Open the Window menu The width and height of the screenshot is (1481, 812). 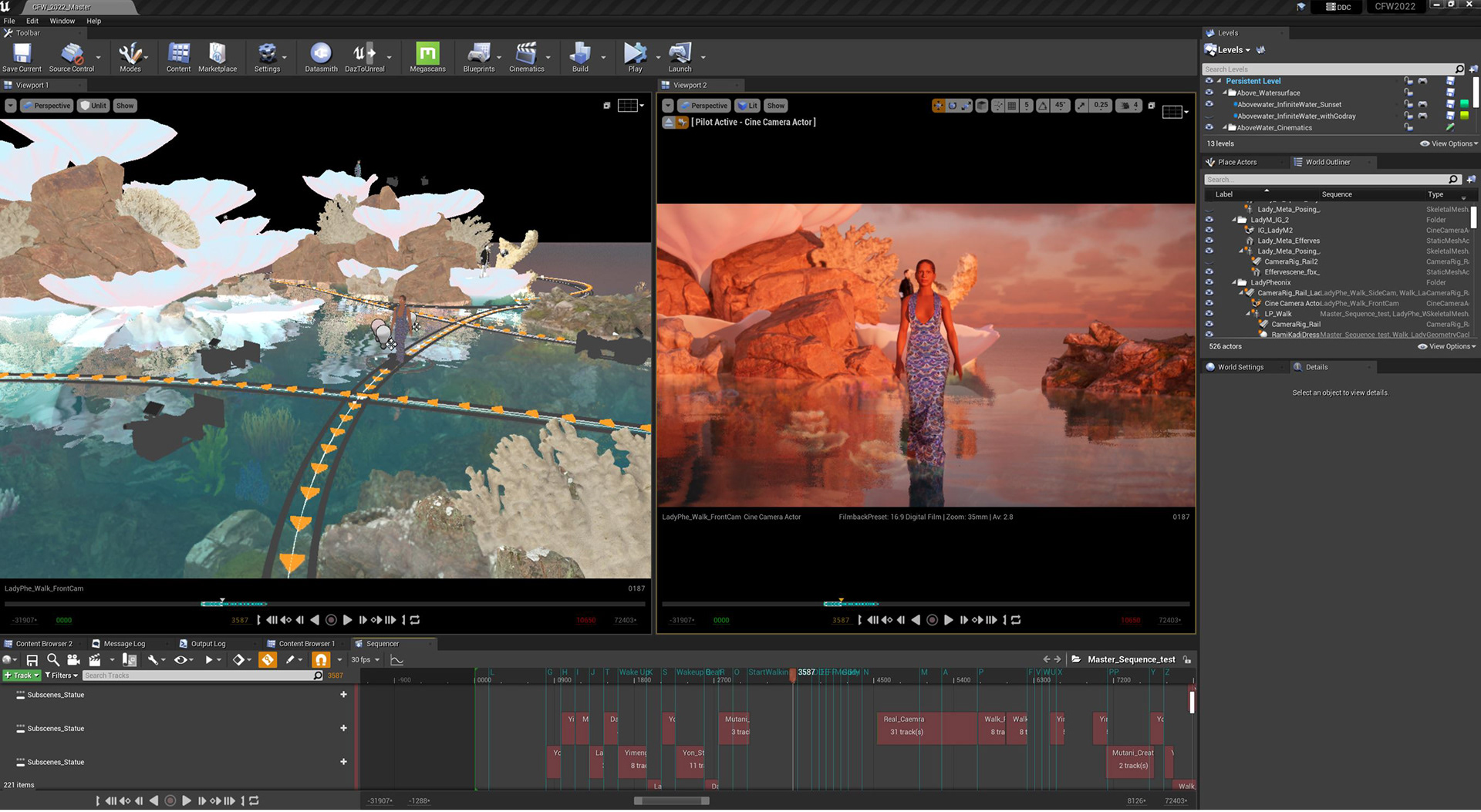point(62,21)
